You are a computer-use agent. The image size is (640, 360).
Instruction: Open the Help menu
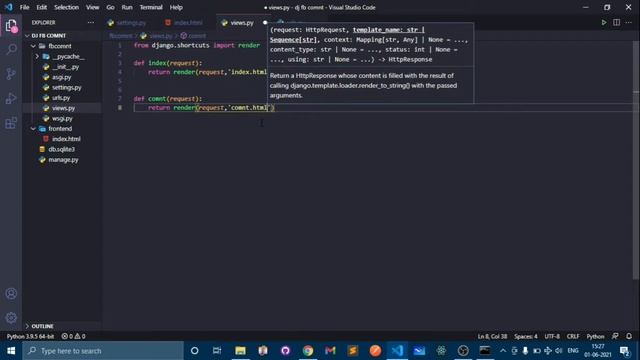176,7
